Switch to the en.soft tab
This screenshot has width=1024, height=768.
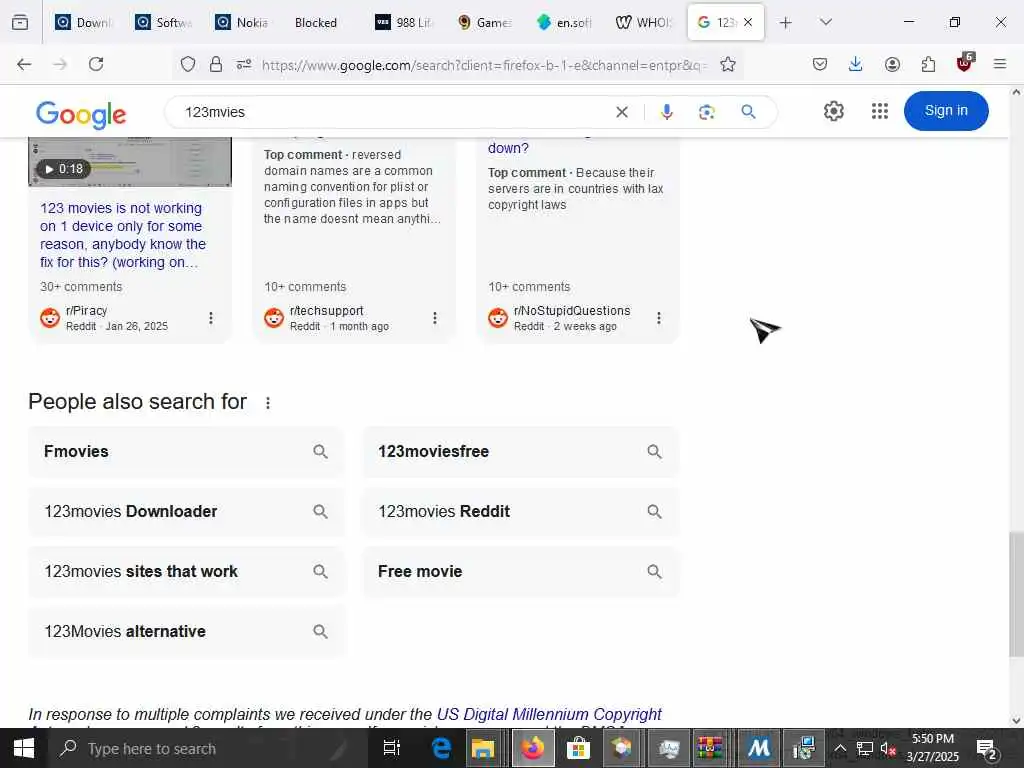tap(564, 22)
